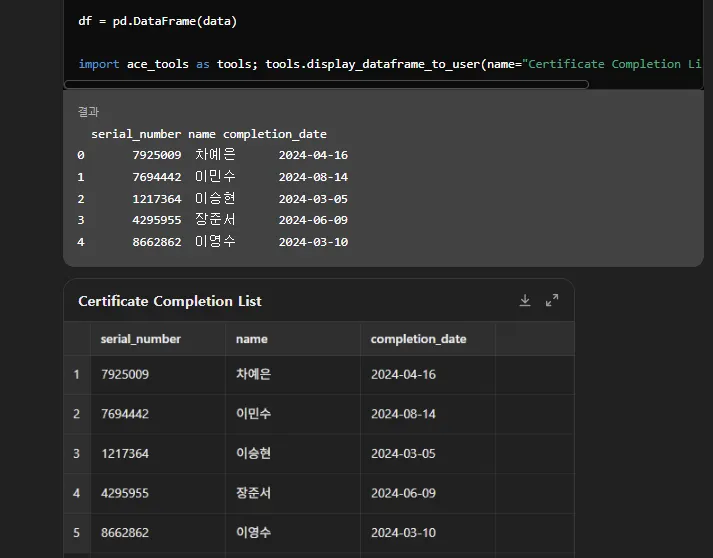This screenshot has width=713, height=558.
Task: Click the table cell showing 2024-03-05
Action: pos(403,454)
